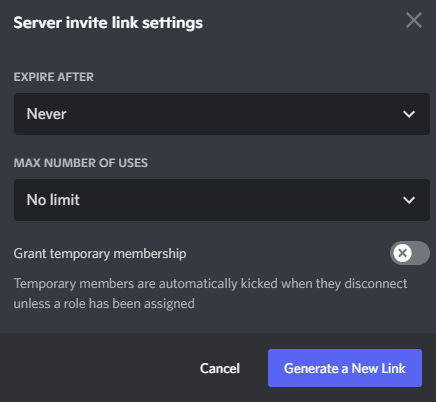Click Generate a New Link button
The height and width of the screenshot is (402, 436).
(x=345, y=368)
